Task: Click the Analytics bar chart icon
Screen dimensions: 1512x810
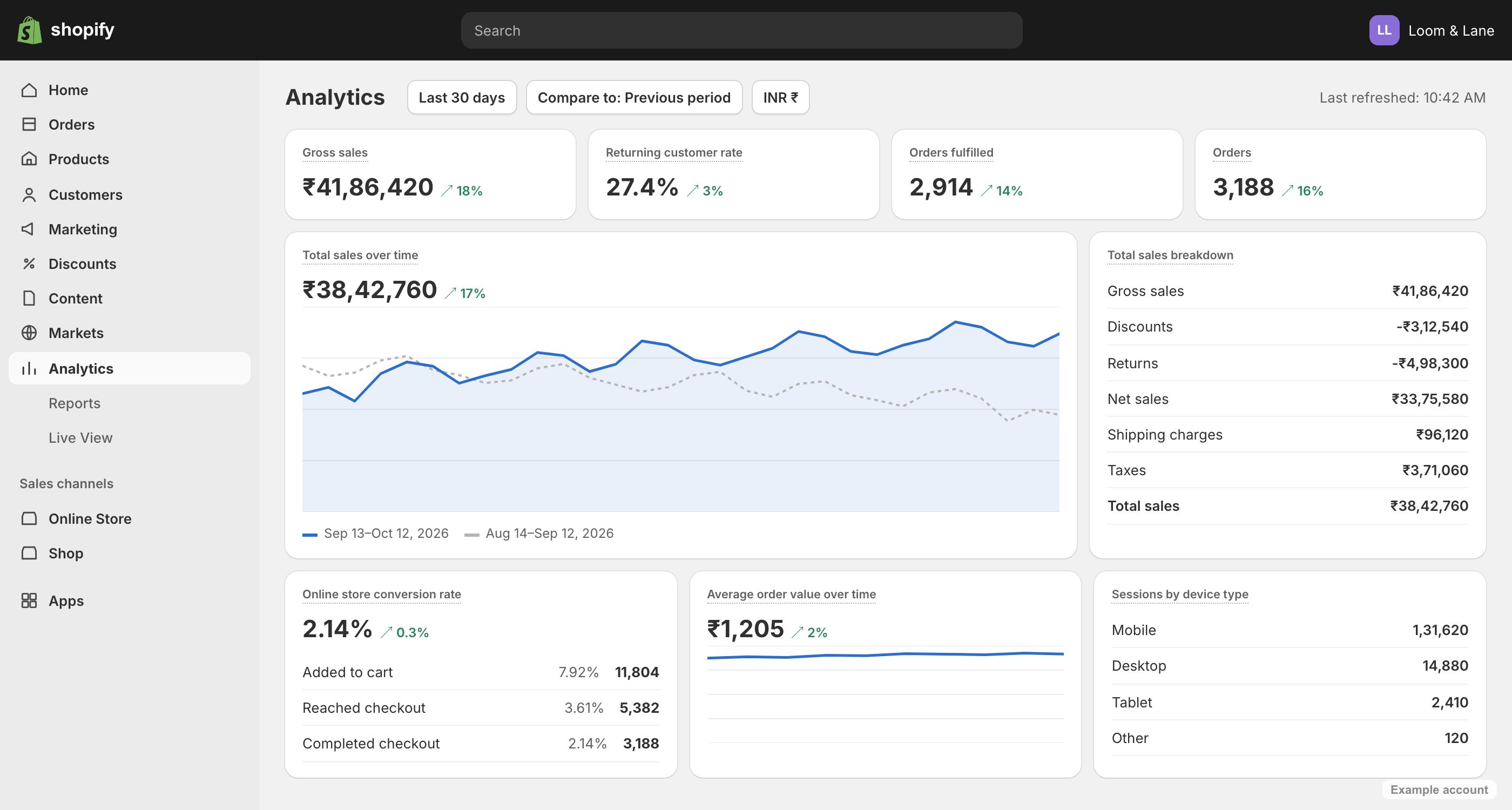Action: (x=29, y=369)
